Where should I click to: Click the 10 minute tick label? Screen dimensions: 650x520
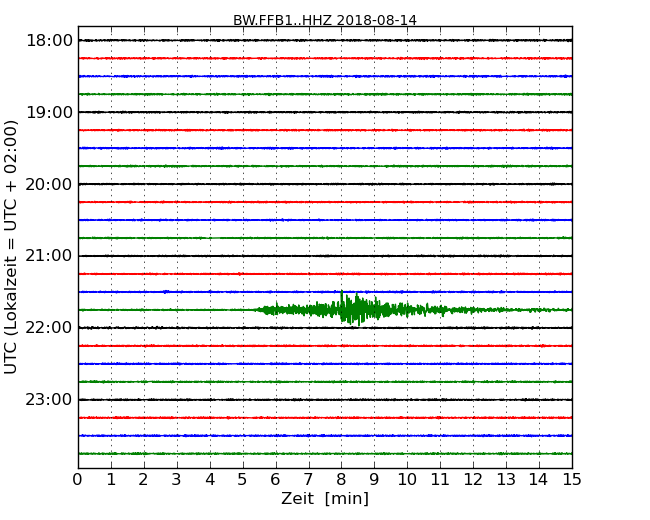[x=407, y=479]
